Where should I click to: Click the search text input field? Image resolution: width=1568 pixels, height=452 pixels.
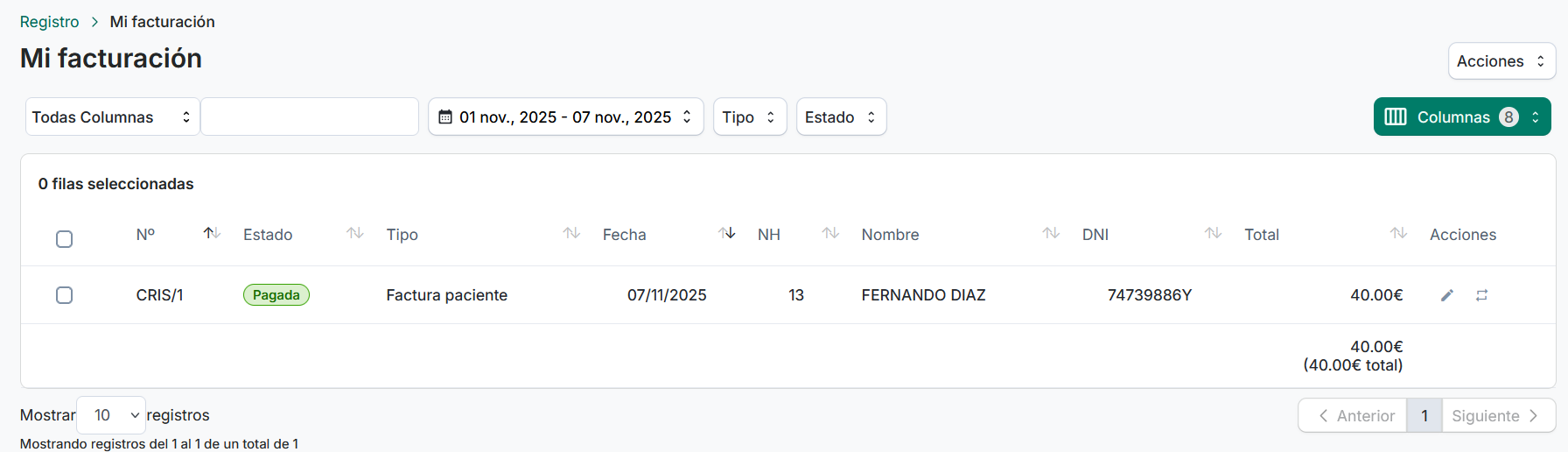(x=310, y=117)
